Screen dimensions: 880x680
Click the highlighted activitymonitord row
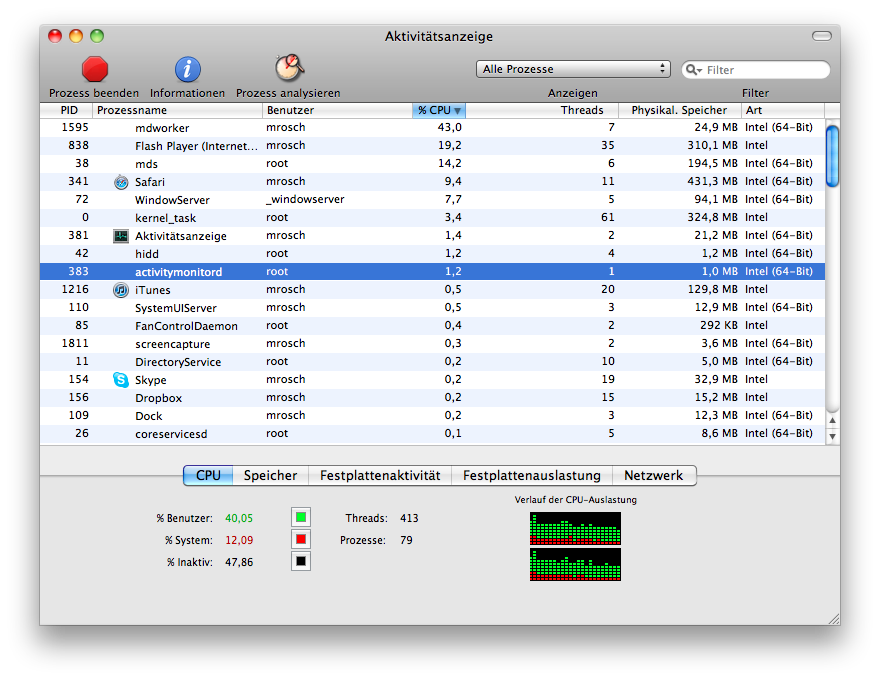tap(432, 272)
